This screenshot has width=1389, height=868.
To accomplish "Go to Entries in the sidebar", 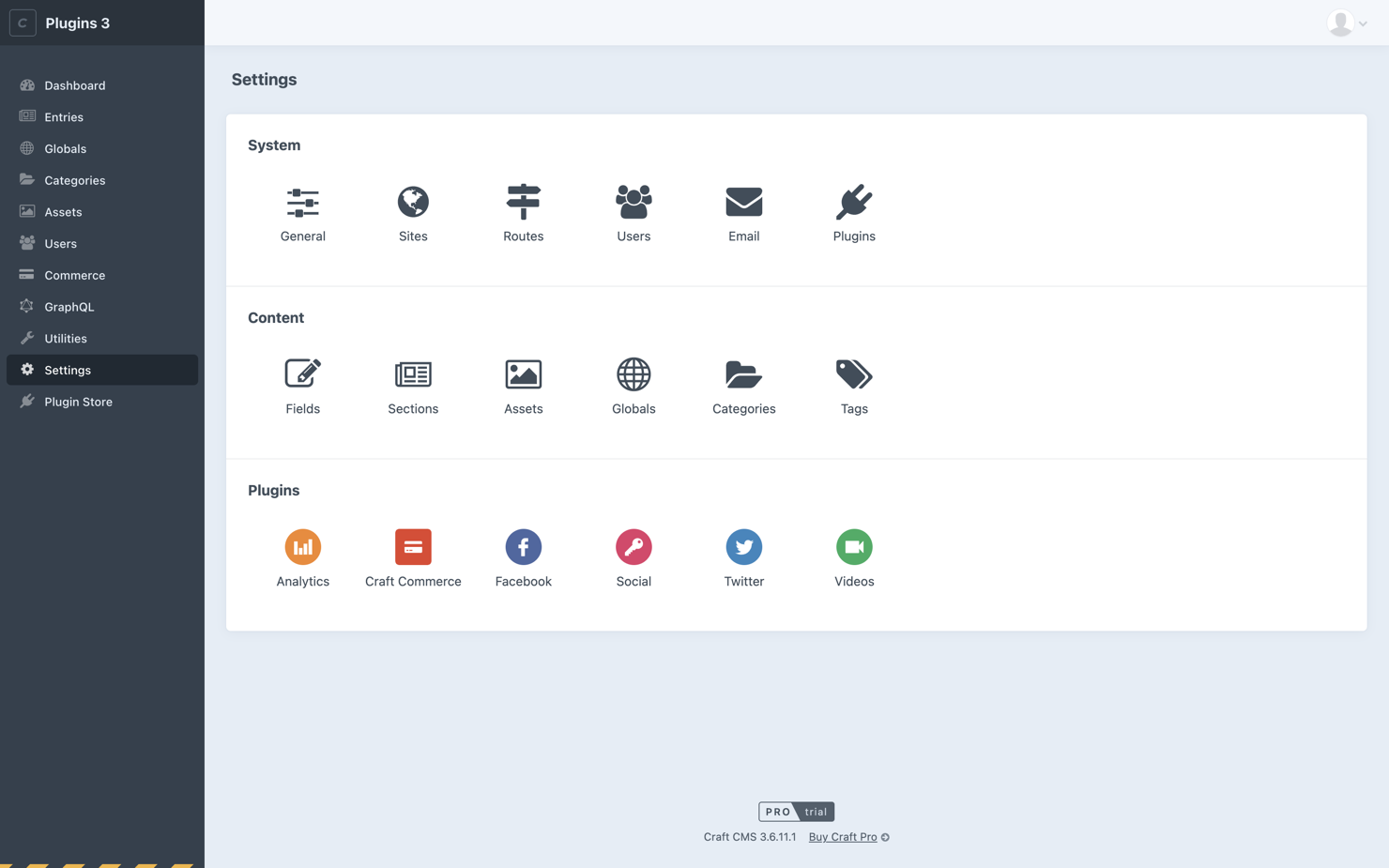I will click(63, 116).
